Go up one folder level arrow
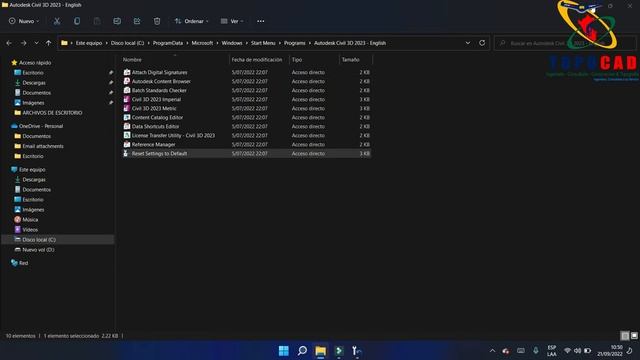 coord(48,43)
